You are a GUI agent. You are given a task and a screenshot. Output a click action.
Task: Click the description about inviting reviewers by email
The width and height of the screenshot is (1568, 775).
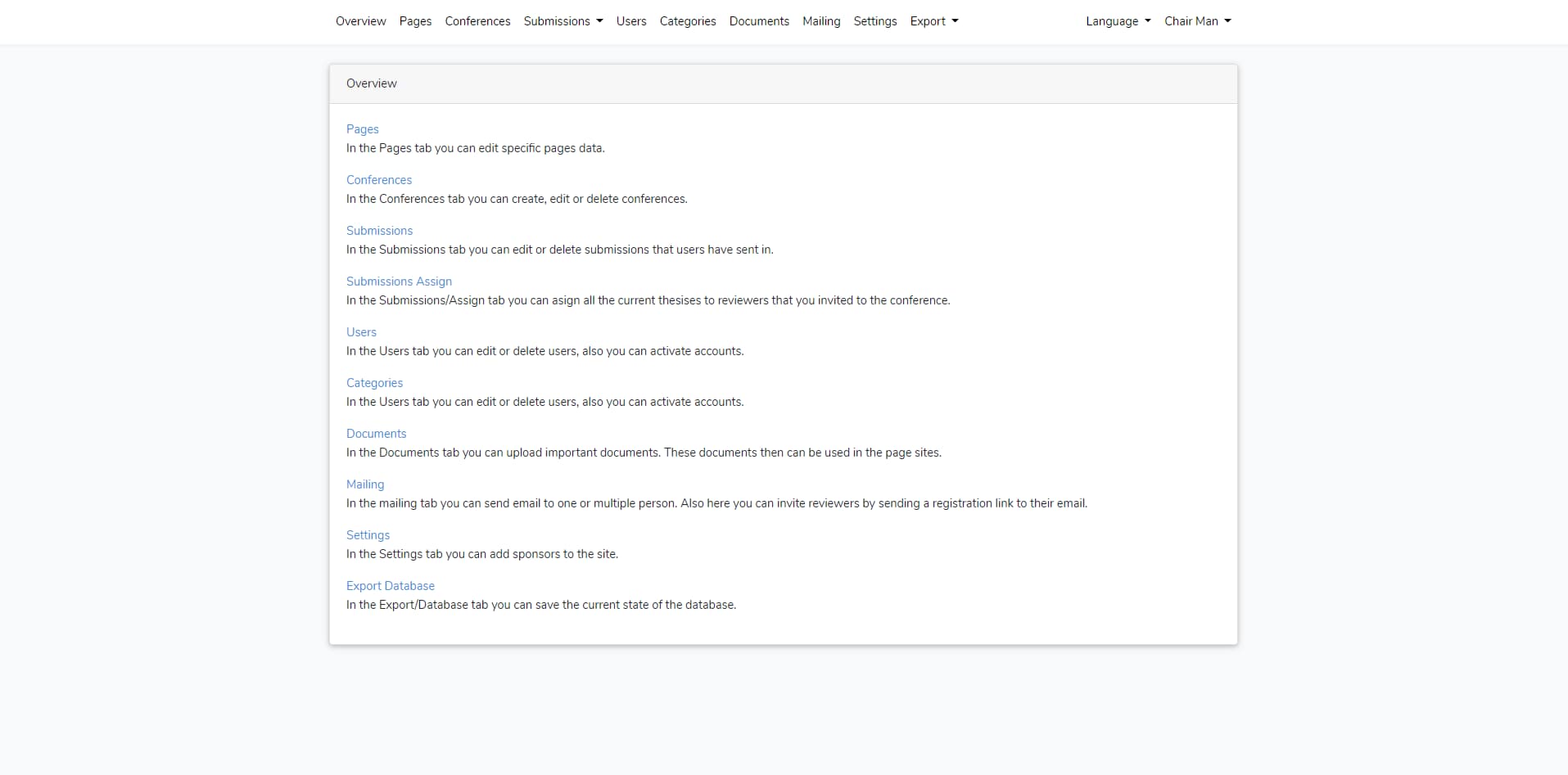click(716, 503)
